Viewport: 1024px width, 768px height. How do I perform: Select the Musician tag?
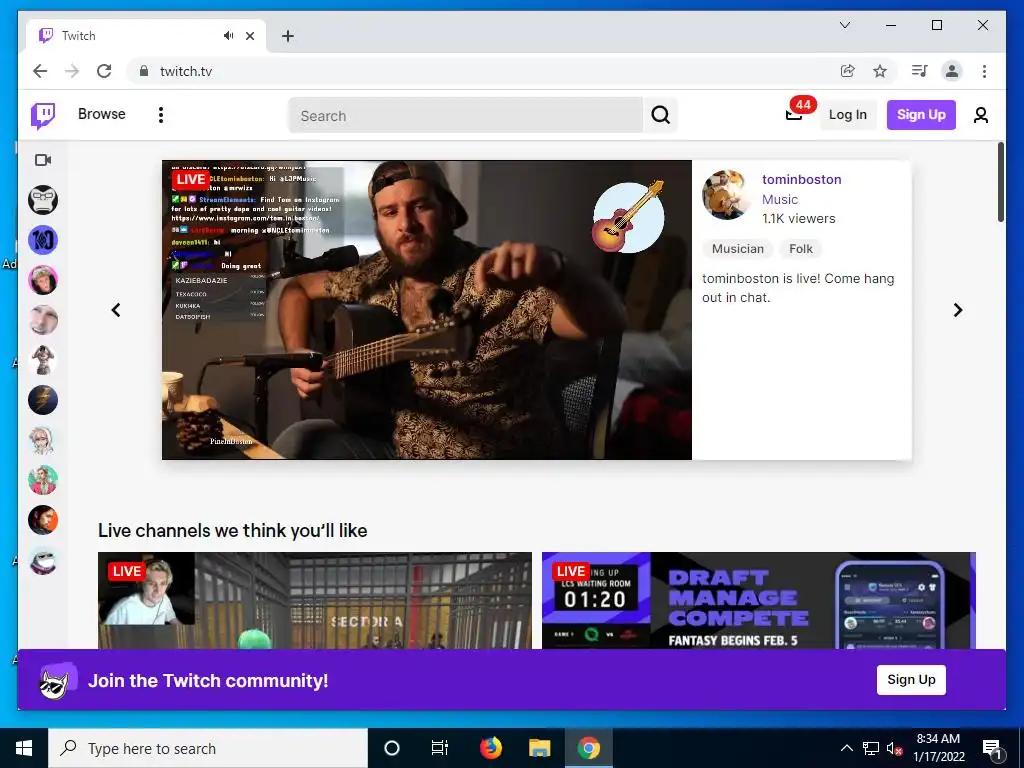(x=737, y=249)
